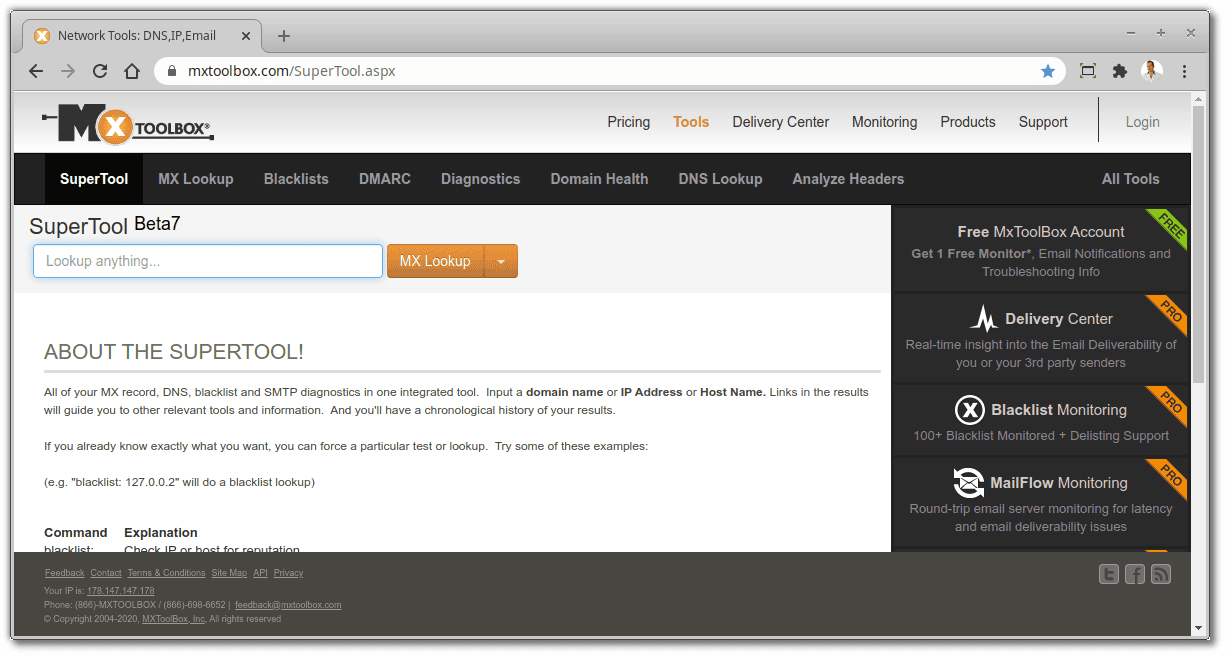Click the Blacklist Monitoring X icon
Image resolution: width=1226 pixels, height=656 pixels.
click(x=970, y=410)
